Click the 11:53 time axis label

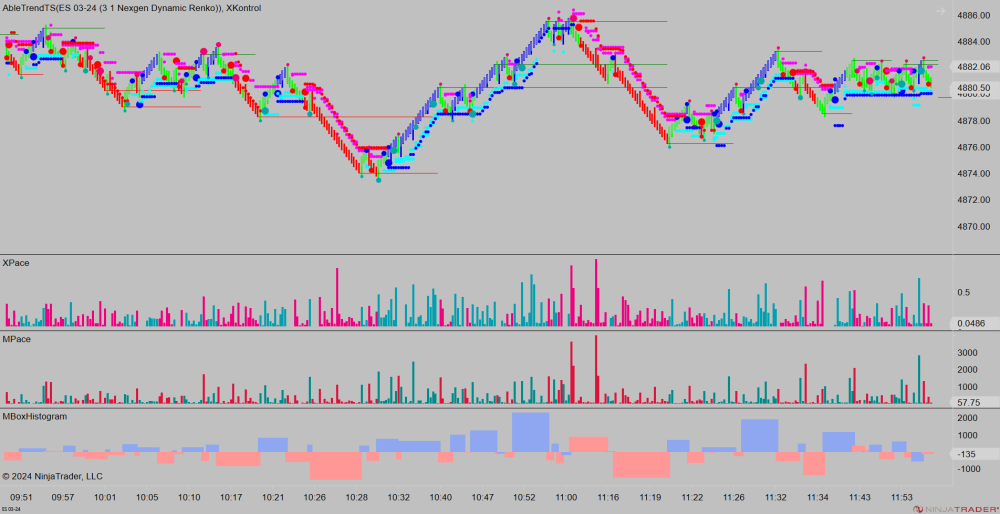pos(903,497)
